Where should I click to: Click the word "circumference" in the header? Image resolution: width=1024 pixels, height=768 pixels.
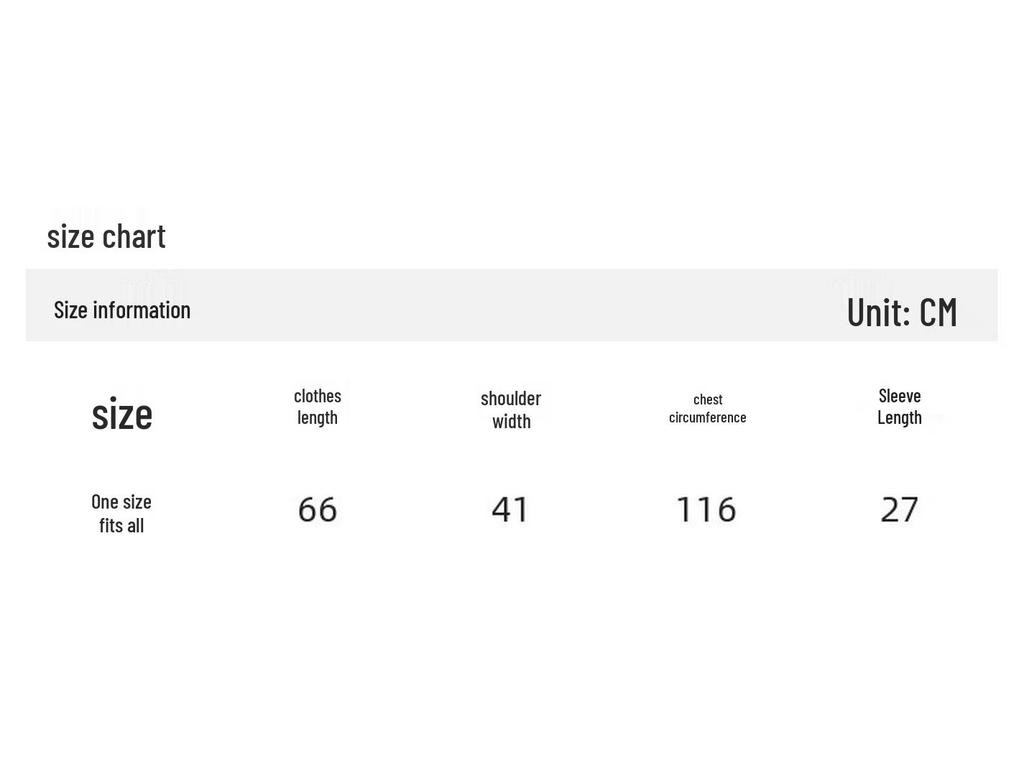point(708,417)
